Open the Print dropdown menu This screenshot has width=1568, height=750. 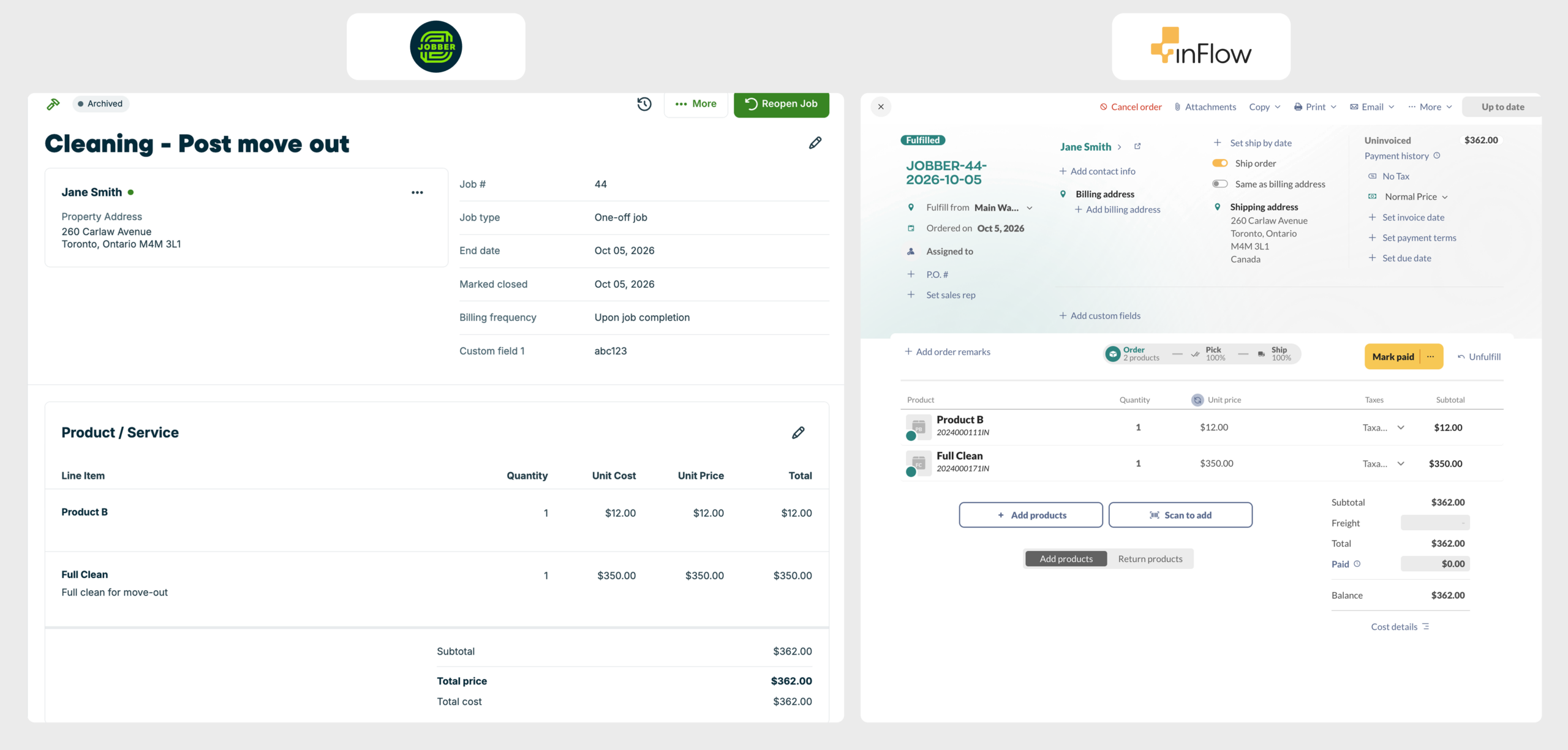tap(1315, 107)
